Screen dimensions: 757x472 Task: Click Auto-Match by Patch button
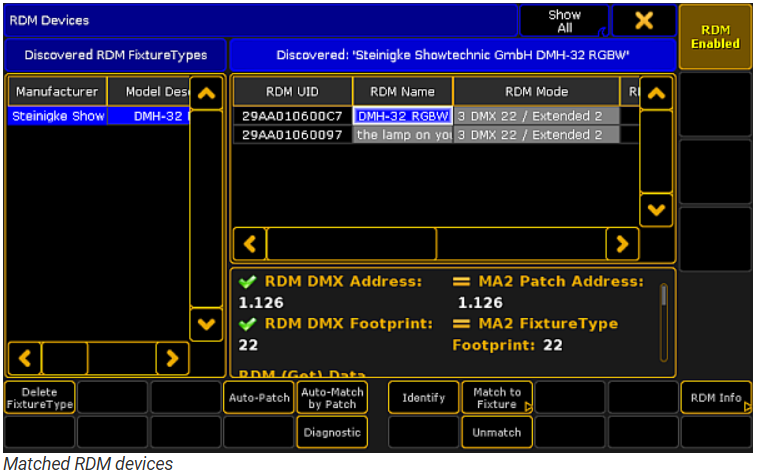[x=332, y=398]
